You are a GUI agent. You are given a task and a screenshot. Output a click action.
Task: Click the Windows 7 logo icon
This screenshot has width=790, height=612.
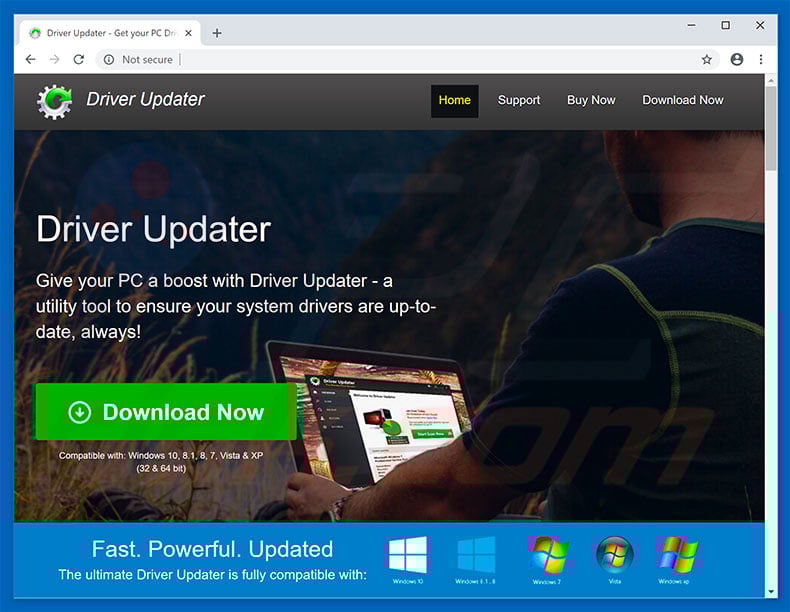[548, 555]
